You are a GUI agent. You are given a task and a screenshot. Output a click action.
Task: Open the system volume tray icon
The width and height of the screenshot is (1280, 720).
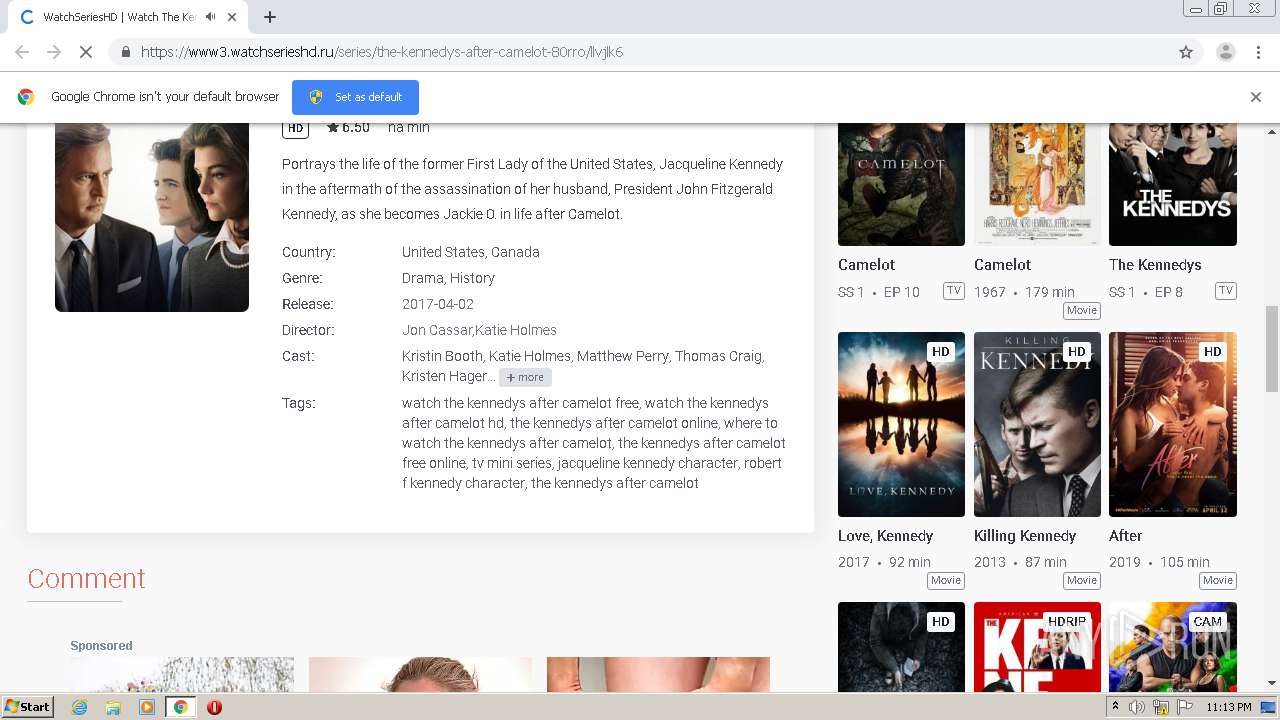click(1137, 707)
